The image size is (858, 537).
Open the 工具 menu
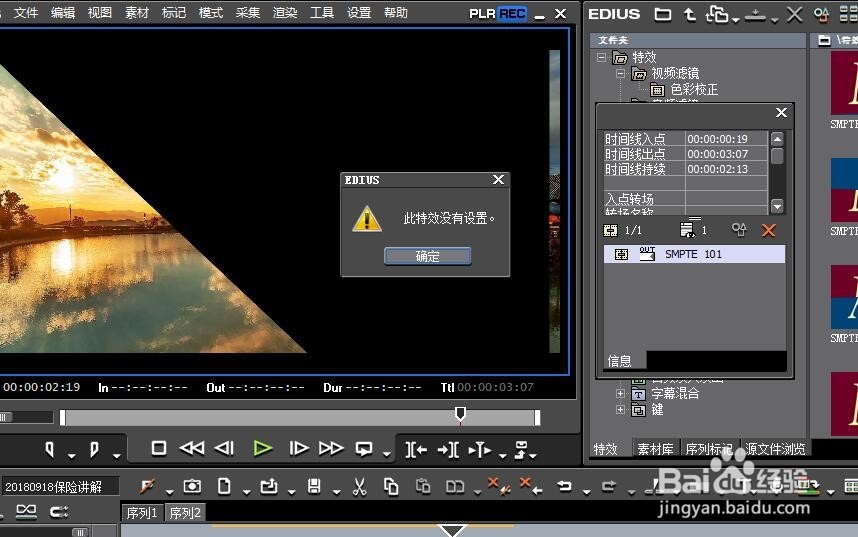point(322,13)
